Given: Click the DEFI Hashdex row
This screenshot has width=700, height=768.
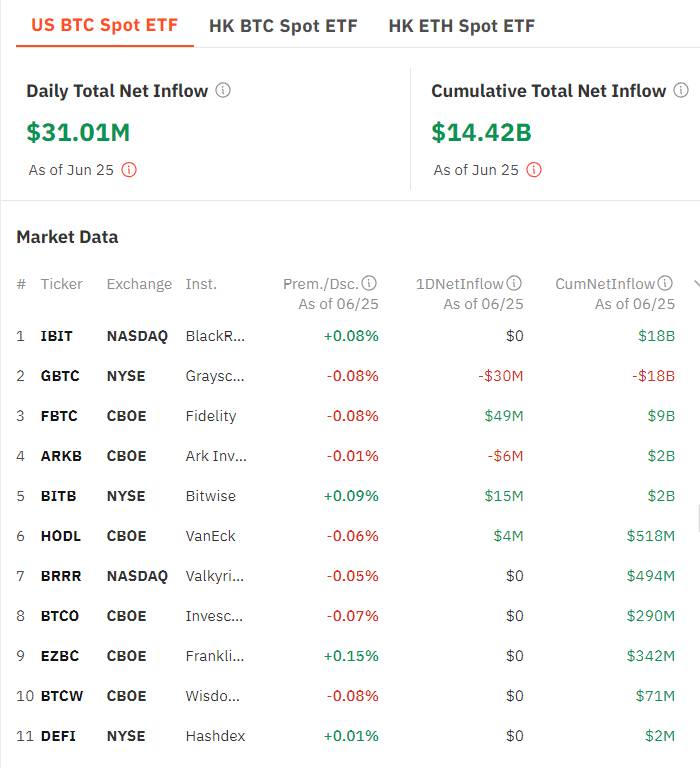Looking at the screenshot, I should point(345,736).
